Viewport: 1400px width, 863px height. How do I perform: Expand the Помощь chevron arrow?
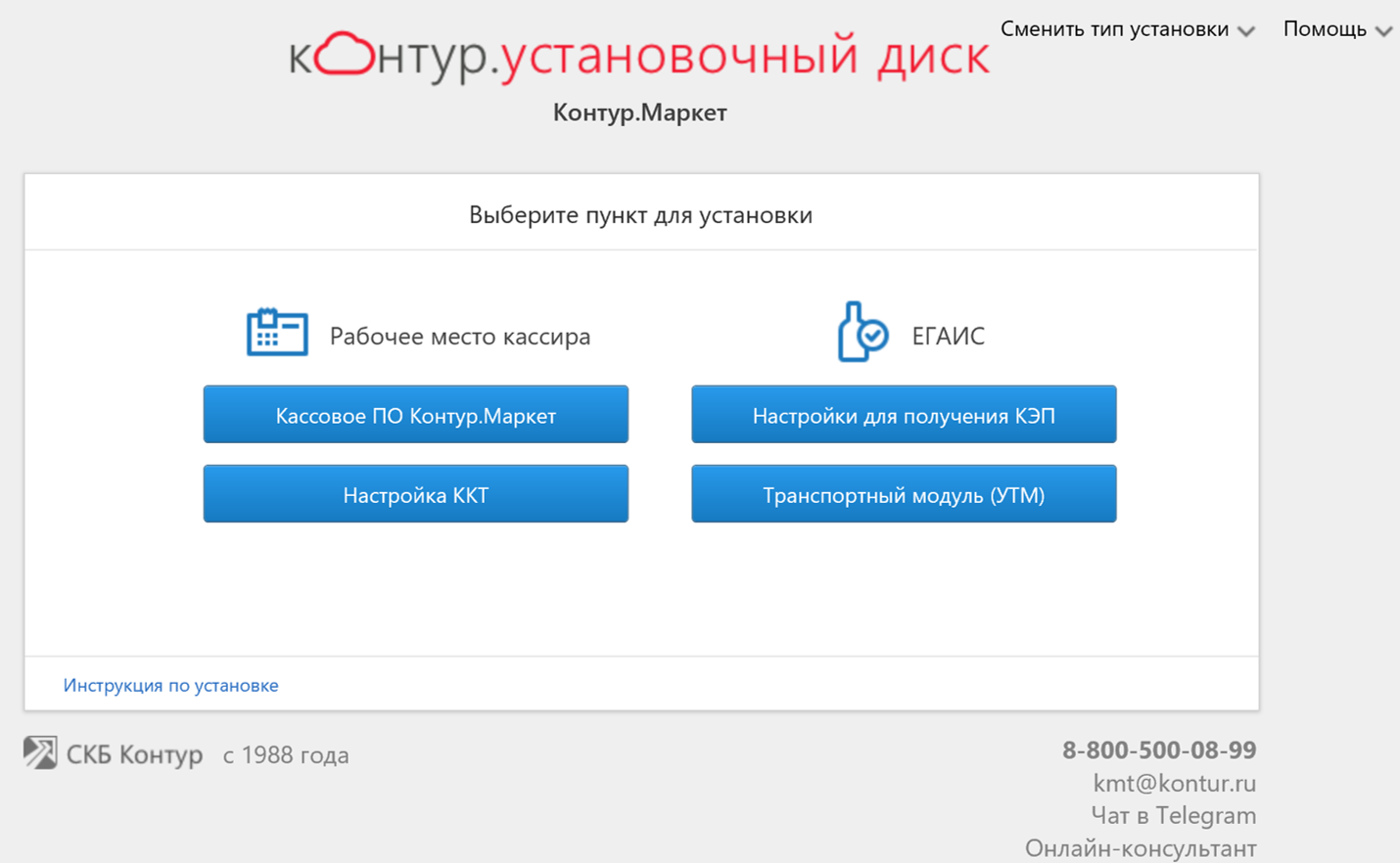point(1383,31)
